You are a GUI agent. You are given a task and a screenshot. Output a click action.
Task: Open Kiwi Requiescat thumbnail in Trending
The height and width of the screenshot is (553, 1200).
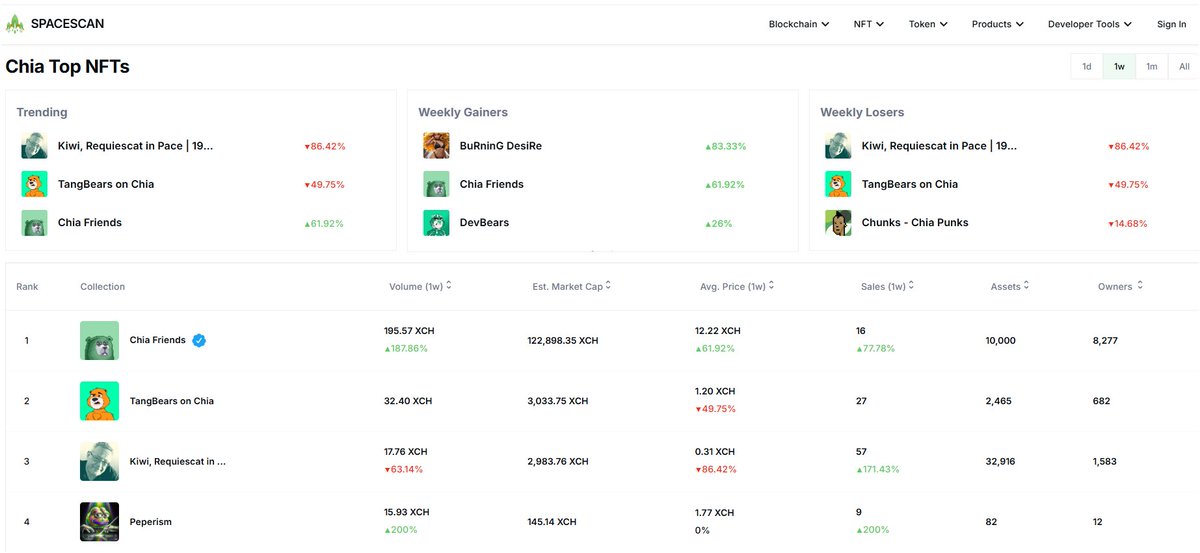35,146
